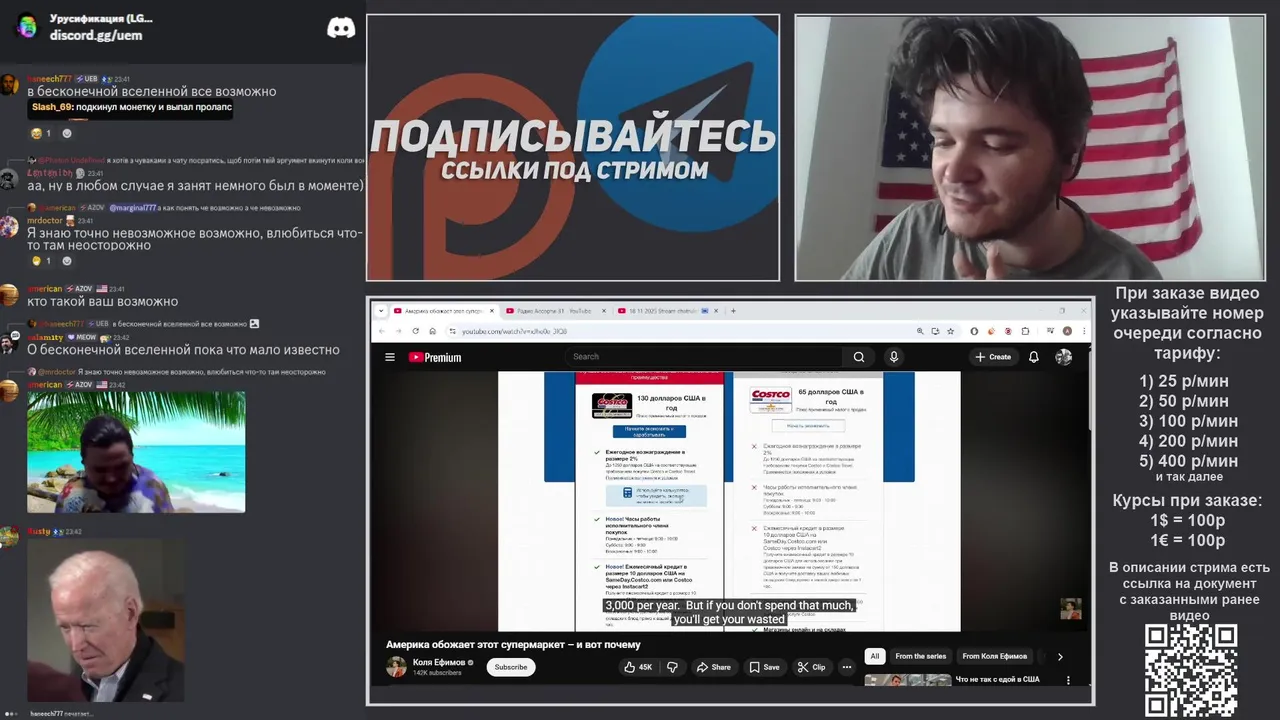
Task: Select the 'From Коля Ефимов' chip
Action: 994,656
